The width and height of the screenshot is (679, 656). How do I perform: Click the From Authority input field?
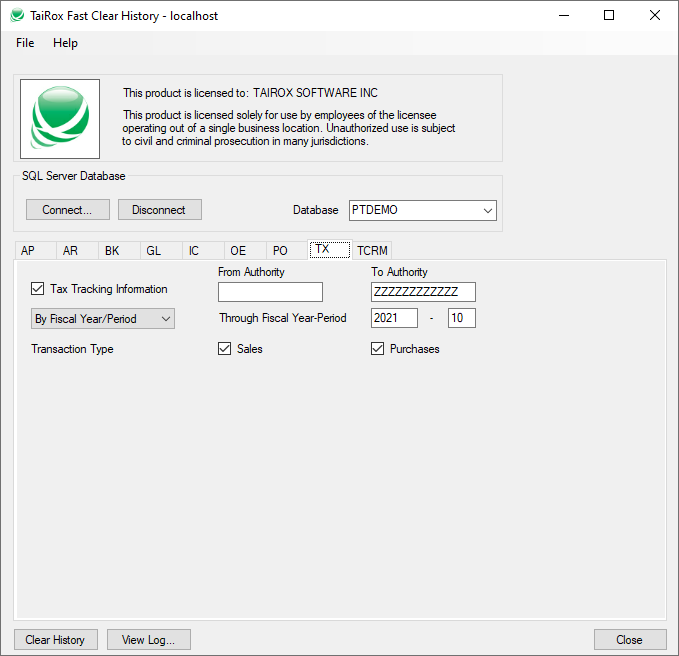pos(270,292)
